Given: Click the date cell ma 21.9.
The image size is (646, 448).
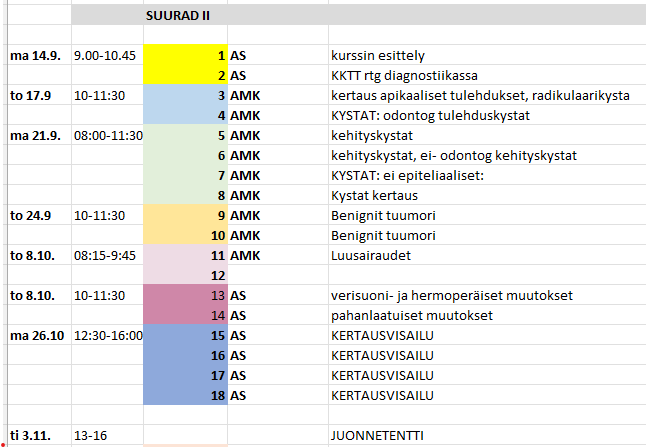Looking at the screenshot, I should pyautogui.click(x=40, y=135).
